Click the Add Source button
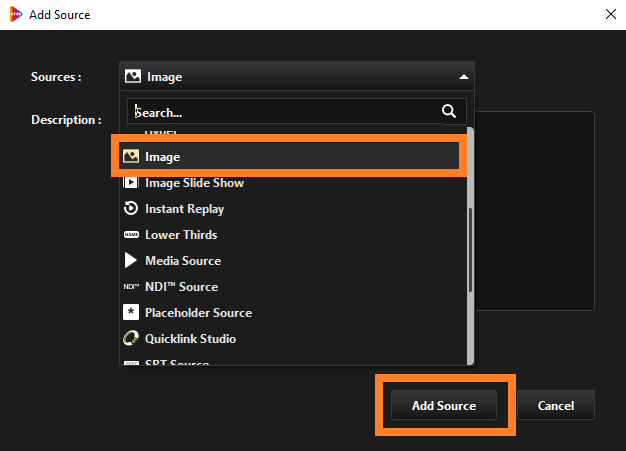The image size is (626, 451). click(x=444, y=405)
